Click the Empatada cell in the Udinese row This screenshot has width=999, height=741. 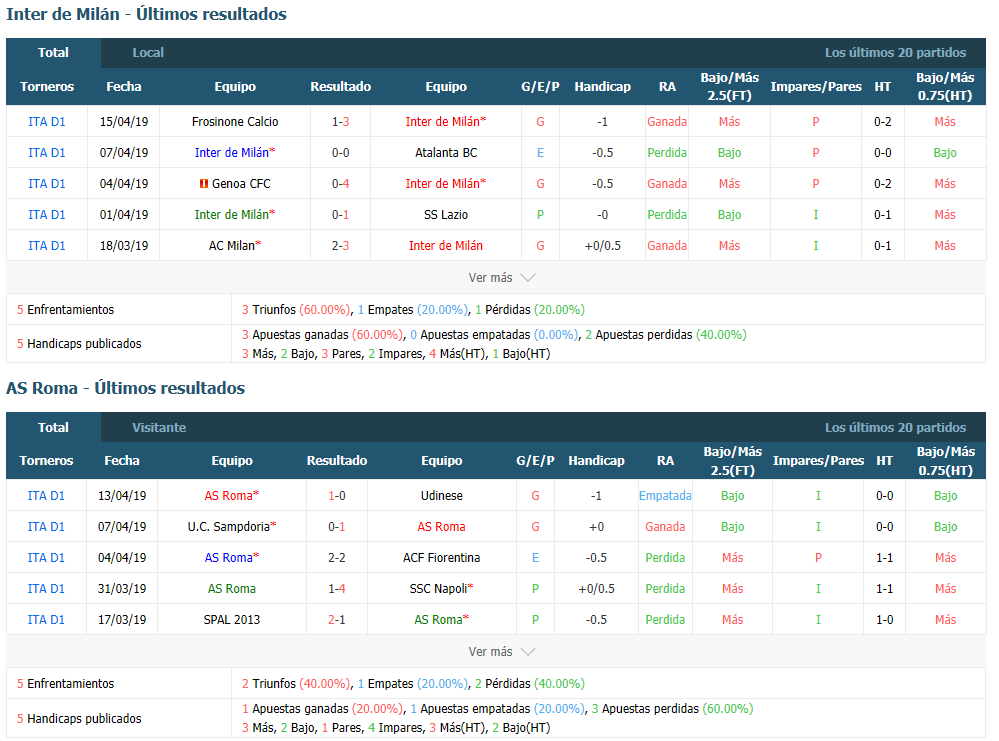tap(665, 496)
